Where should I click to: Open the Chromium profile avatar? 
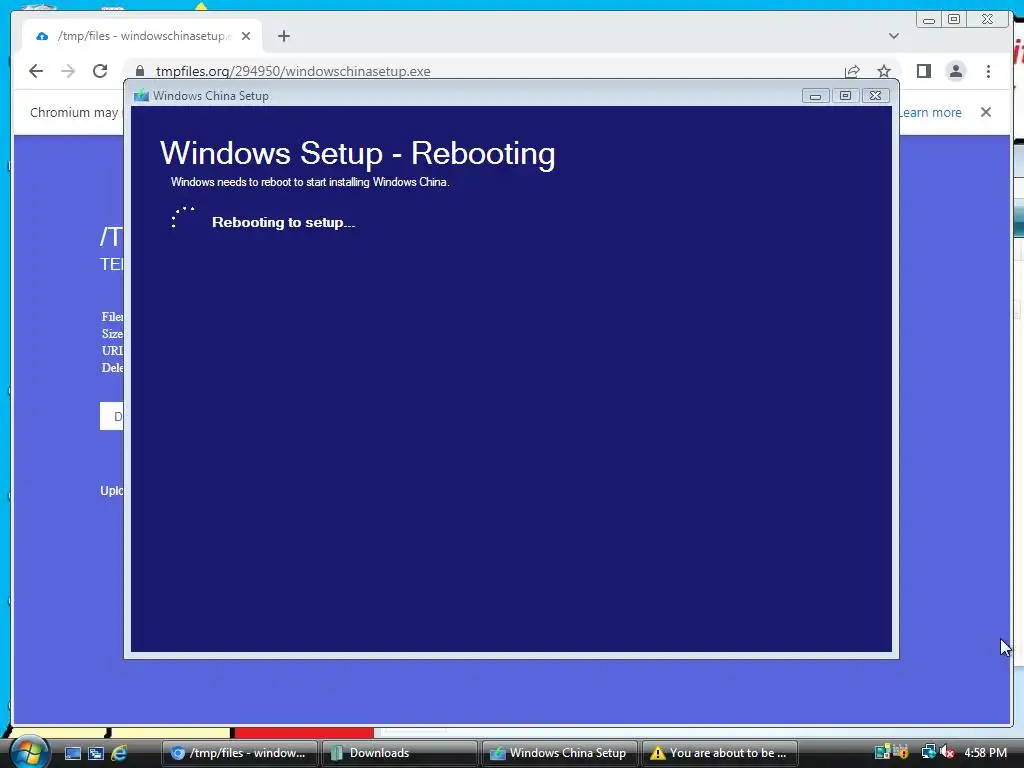click(x=955, y=71)
